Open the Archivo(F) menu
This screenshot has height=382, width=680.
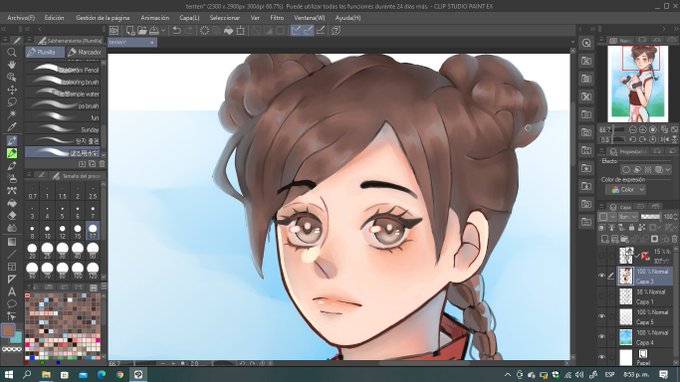[x=21, y=18]
